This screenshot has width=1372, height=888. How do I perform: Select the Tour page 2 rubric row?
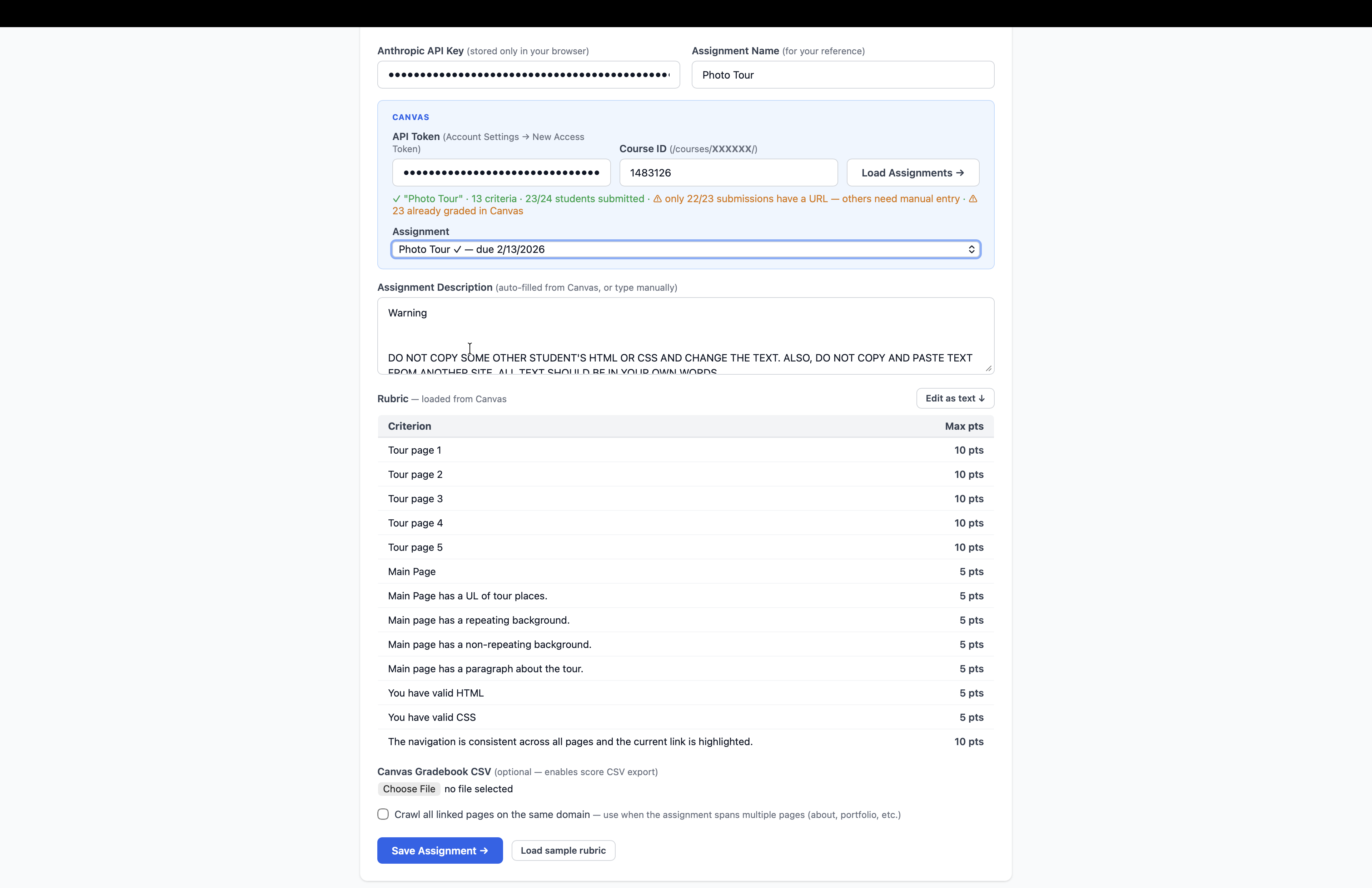point(685,474)
